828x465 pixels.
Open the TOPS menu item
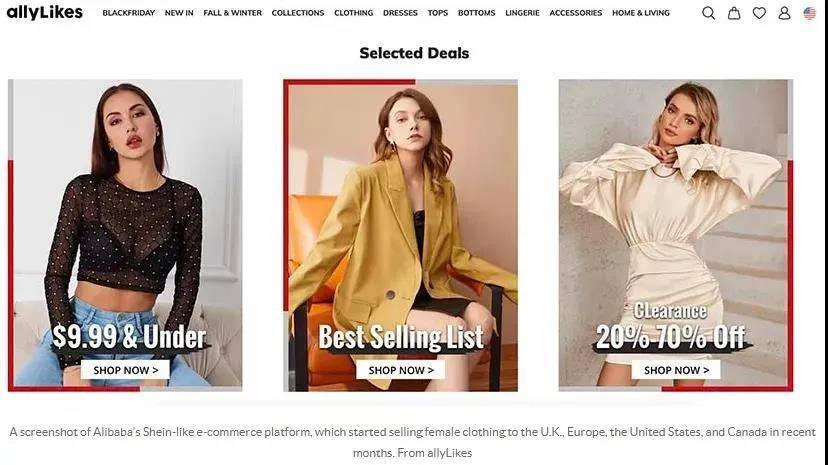[438, 13]
